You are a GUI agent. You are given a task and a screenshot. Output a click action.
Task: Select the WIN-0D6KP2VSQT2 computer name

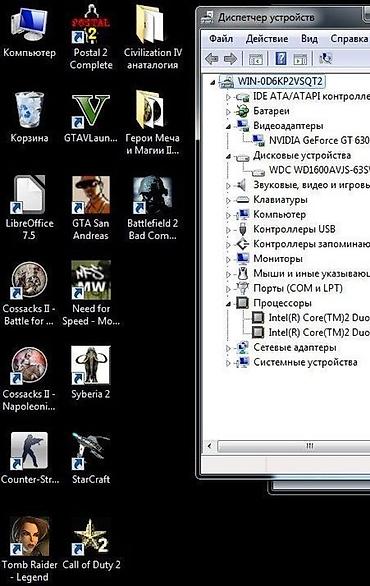click(280, 81)
